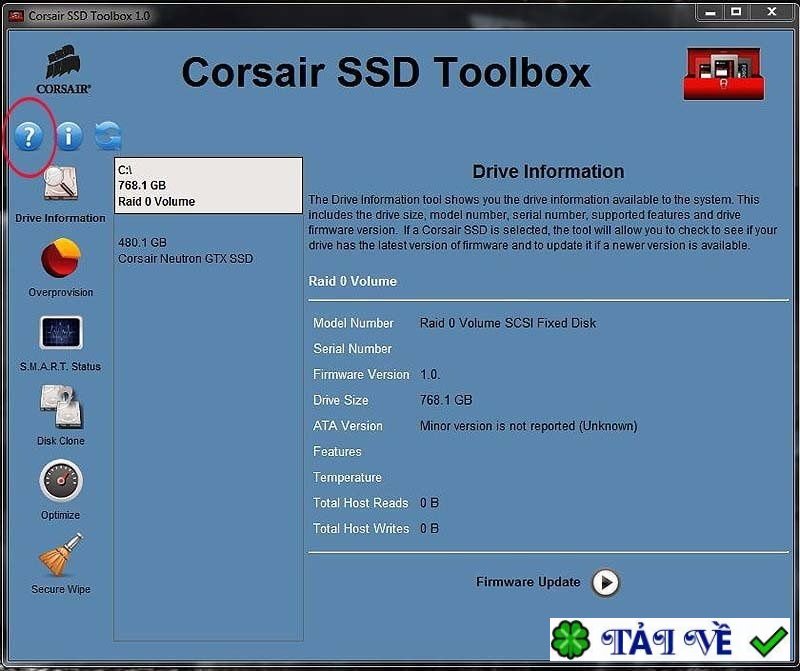Launch Secure Wipe with the broom icon
The height and width of the screenshot is (671, 800).
pos(58,555)
